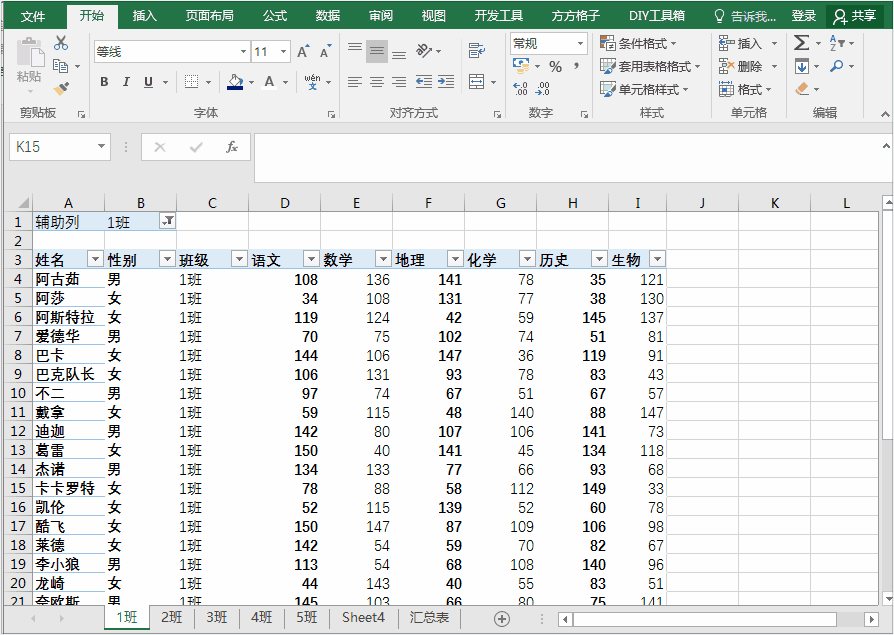Click the text orientation icon
Screen dimensions: 894x635
[424, 51]
